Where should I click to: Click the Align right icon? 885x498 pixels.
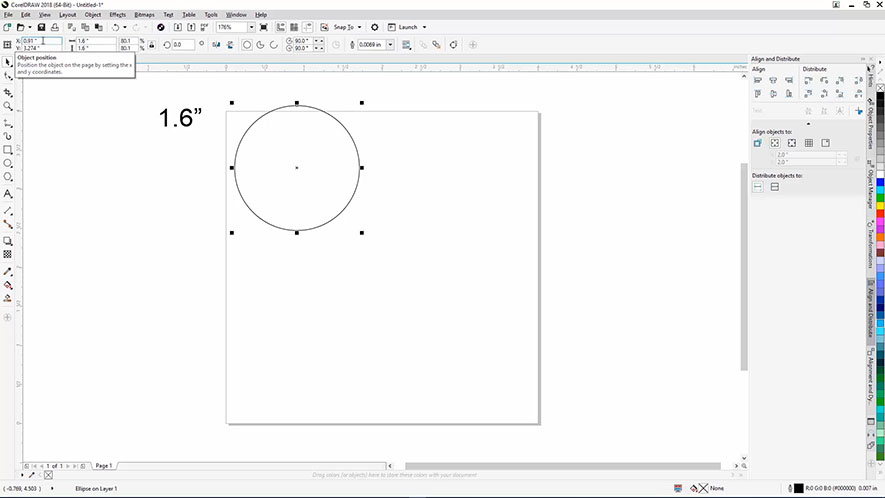tap(790, 80)
